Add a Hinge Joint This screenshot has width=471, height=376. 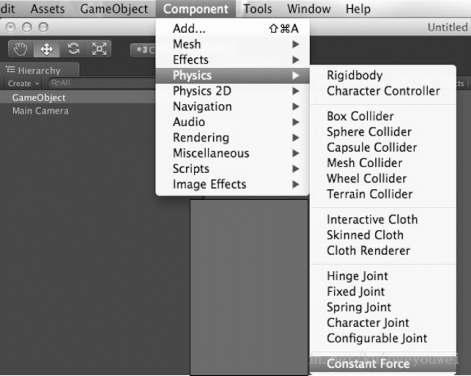click(383, 276)
